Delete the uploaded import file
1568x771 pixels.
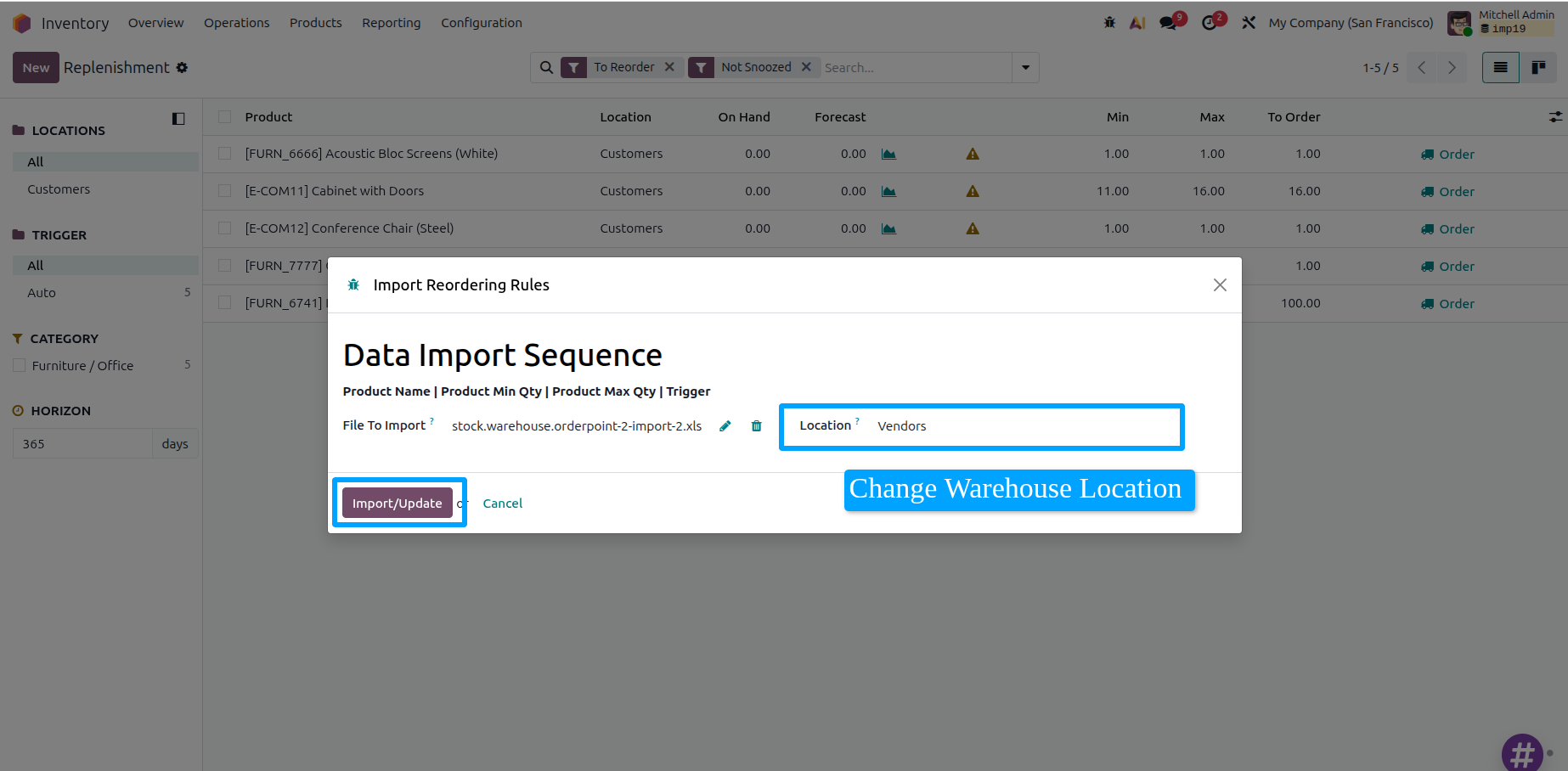tap(756, 426)
